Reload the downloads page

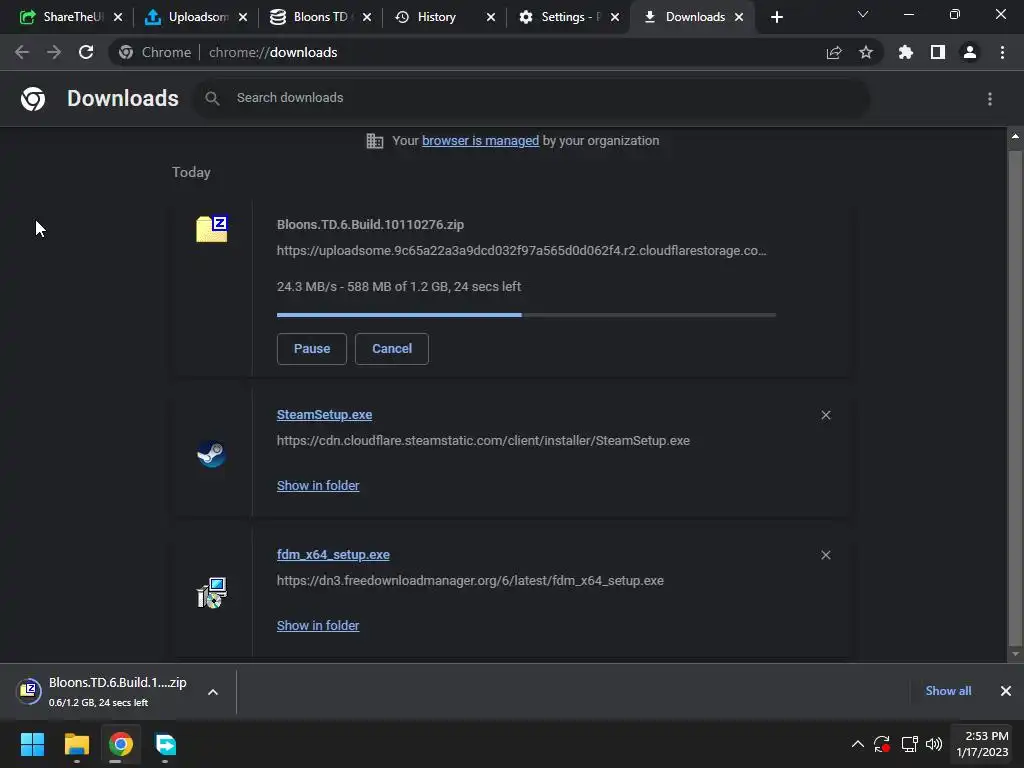tap(86, 52)
